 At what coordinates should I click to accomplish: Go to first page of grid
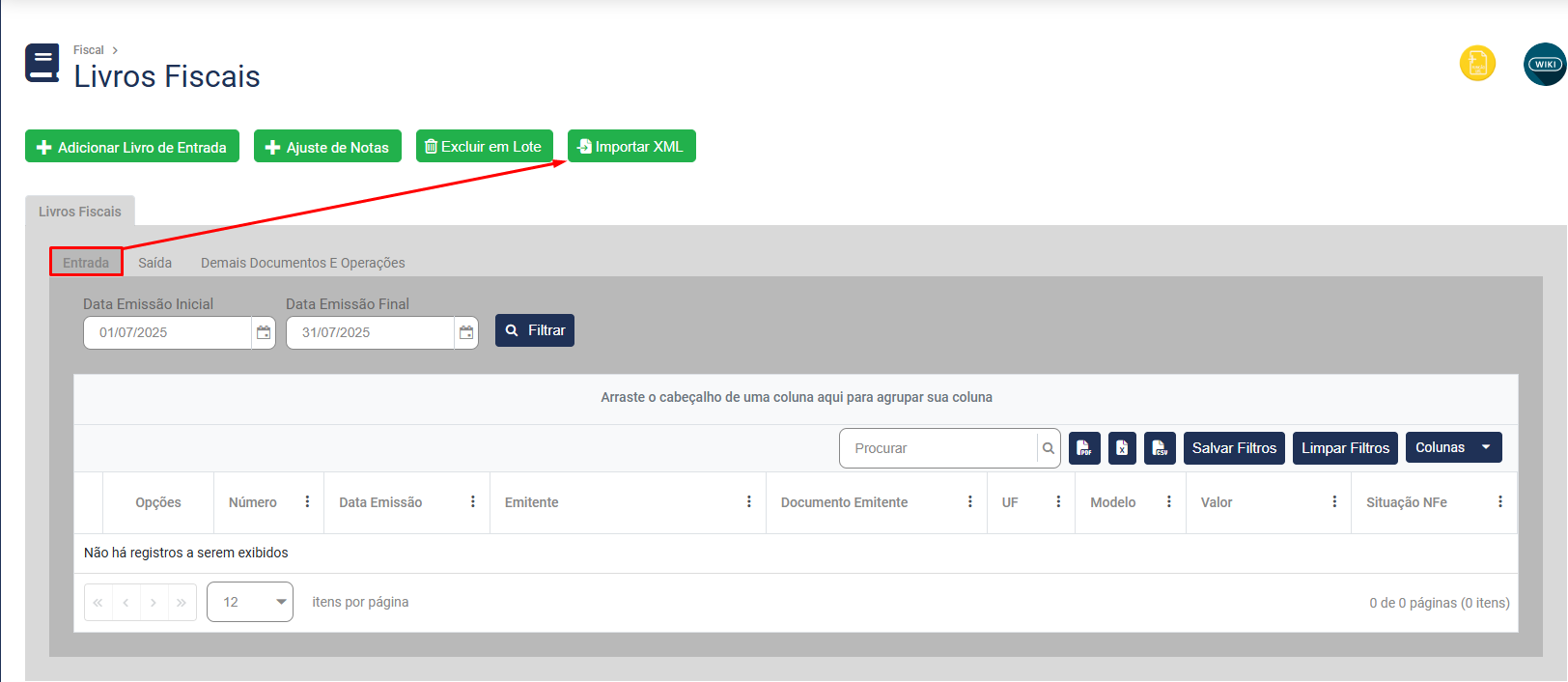tap(98, 602)
